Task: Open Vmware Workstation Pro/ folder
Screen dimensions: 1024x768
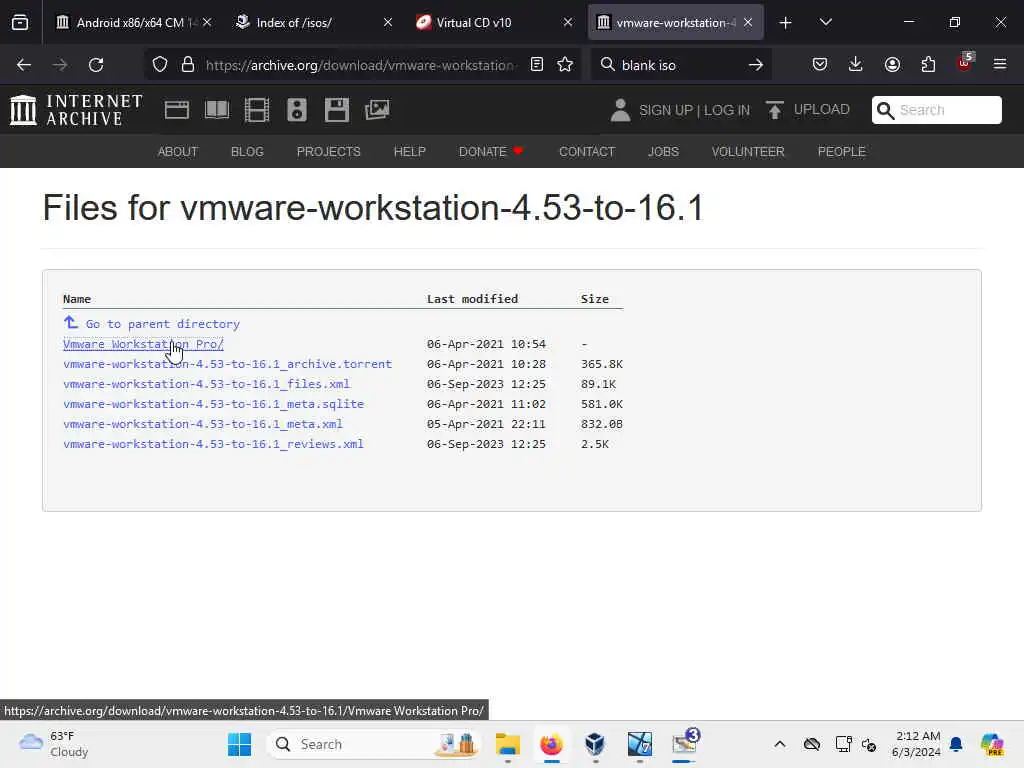Action: (143, 344)
